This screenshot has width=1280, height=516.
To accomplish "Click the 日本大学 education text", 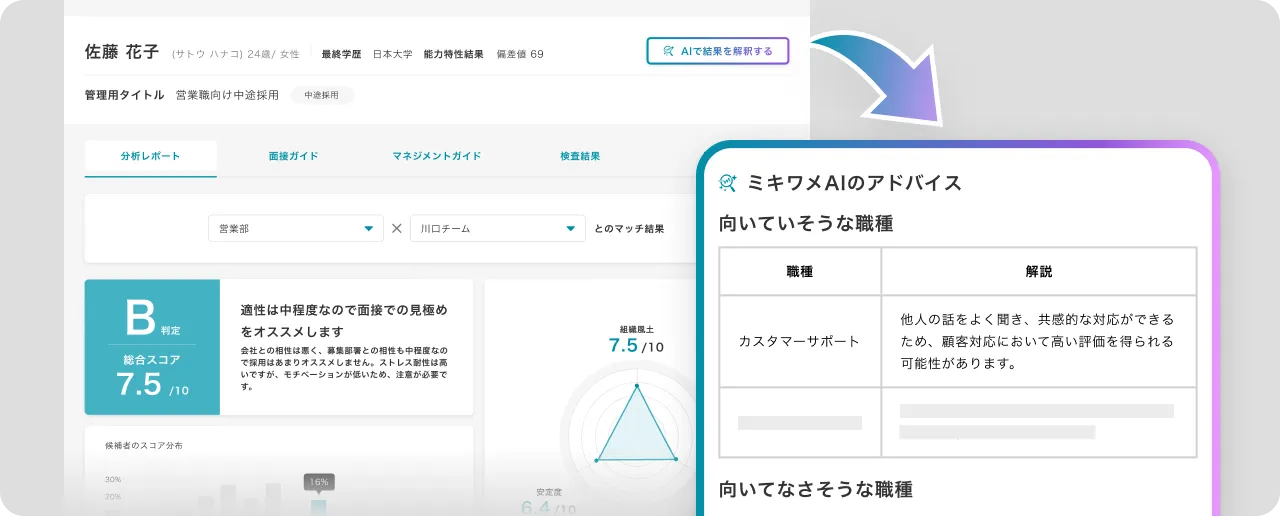I will 393,54.
